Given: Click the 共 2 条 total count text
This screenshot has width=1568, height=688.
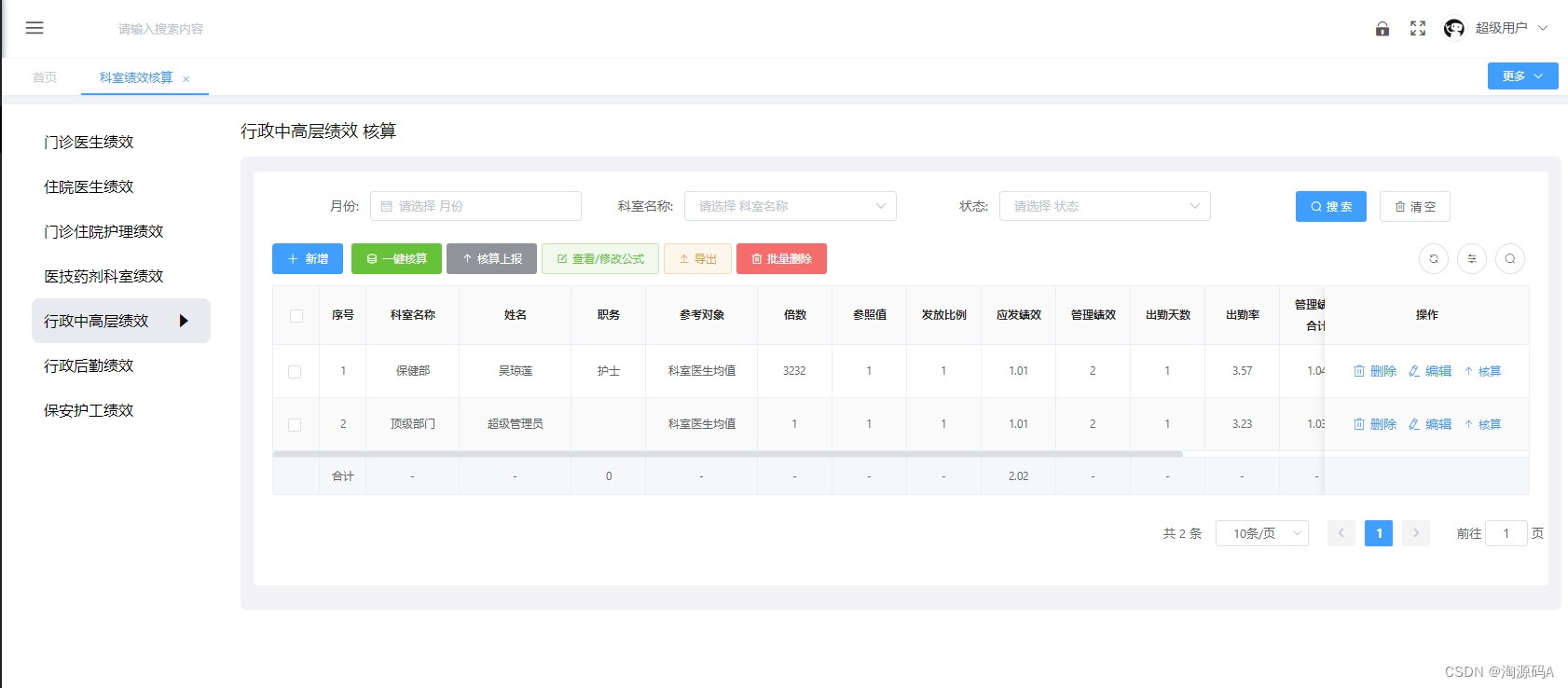Looking at the screenshot, I should (x=1182, y=534).
